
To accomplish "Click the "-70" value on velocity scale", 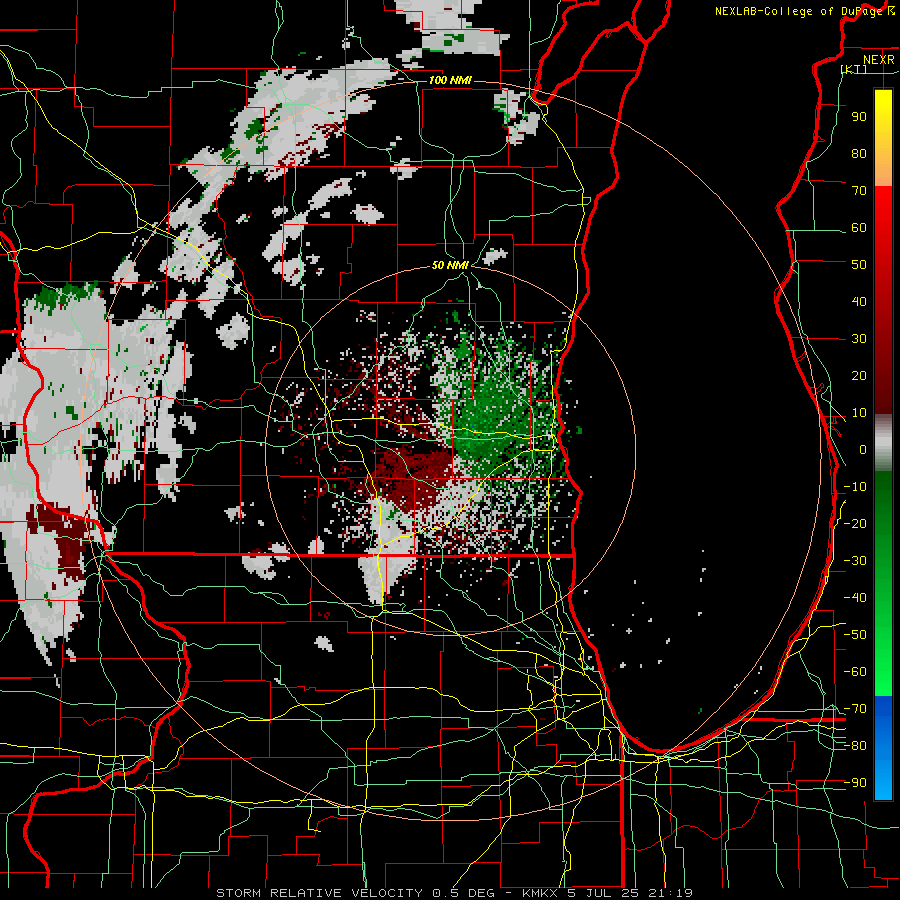I will [855, 709].
